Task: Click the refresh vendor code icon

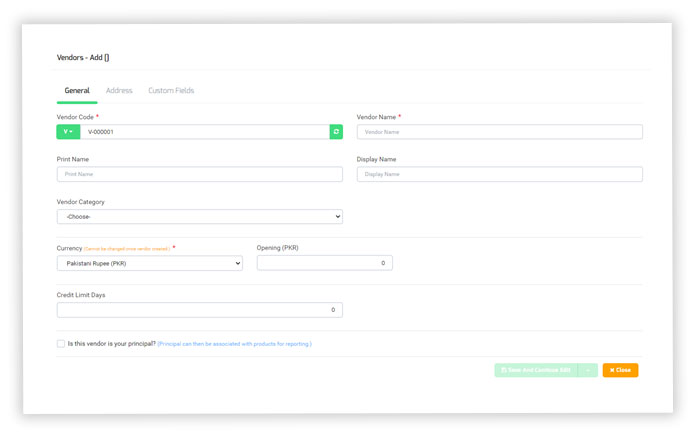Action: tap(336, 132)
